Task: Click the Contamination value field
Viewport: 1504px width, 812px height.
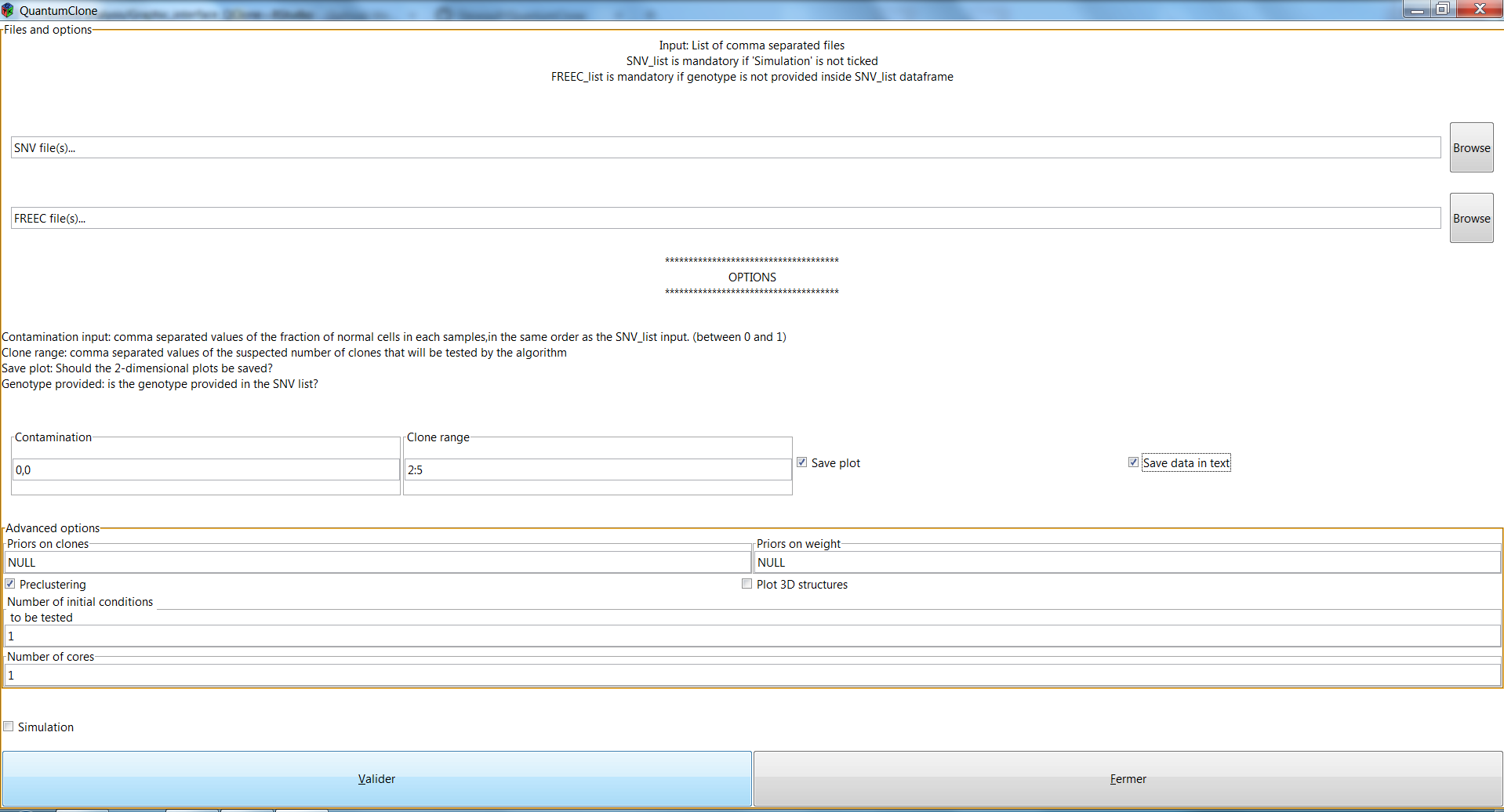Action: 206,469
